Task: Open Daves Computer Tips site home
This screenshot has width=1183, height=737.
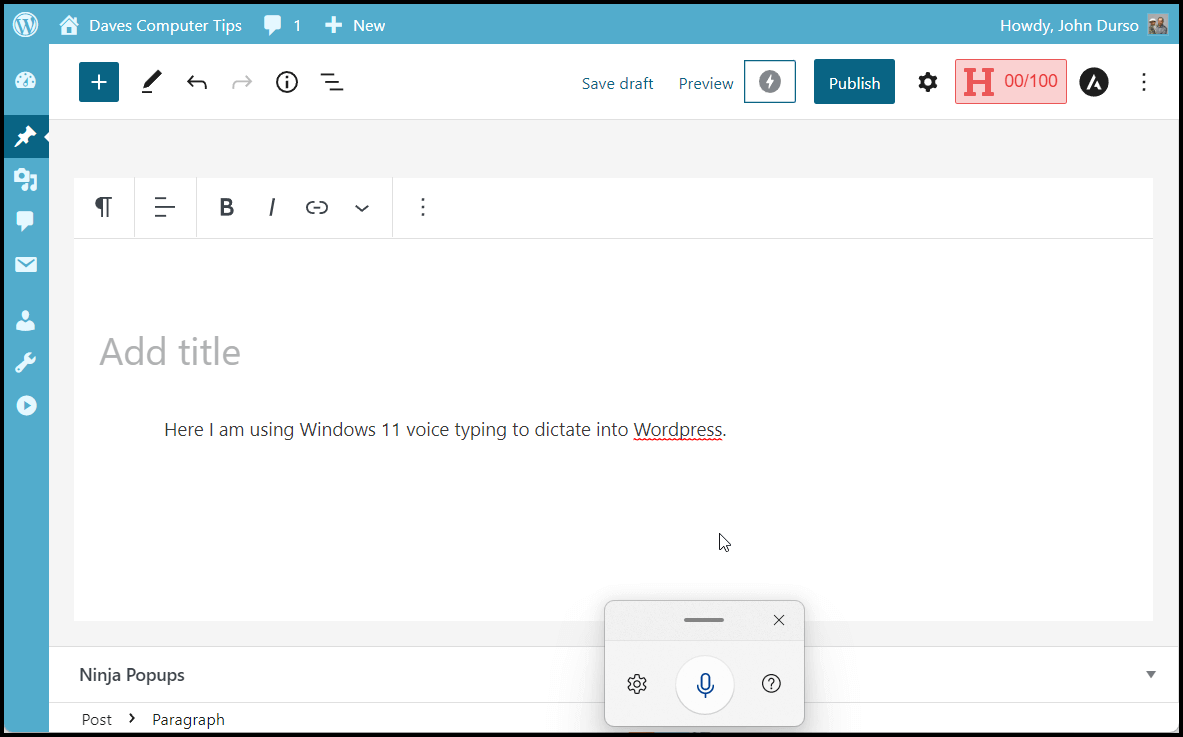Action: pyautogui.click(x=151, y=26)
